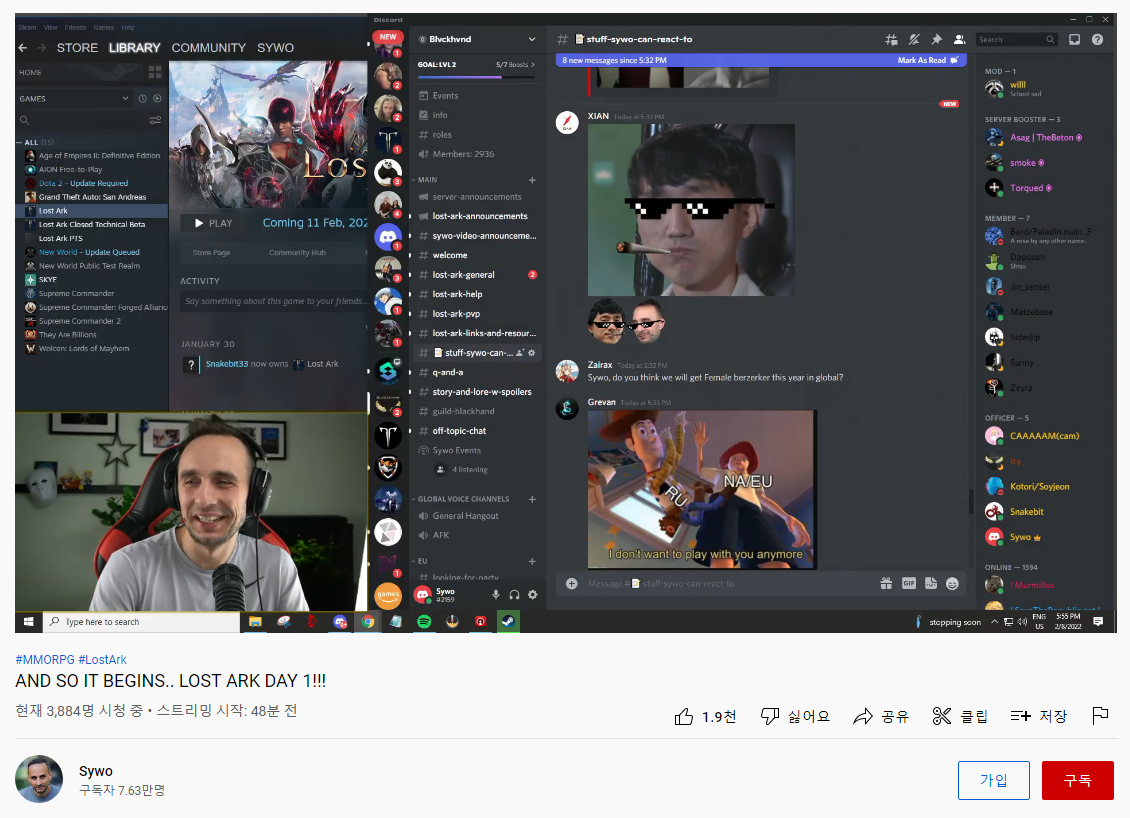Open edit channel gear on stuff-sywo-can channel
Viewport: 1130px width, 818px height.
point(532,353)
